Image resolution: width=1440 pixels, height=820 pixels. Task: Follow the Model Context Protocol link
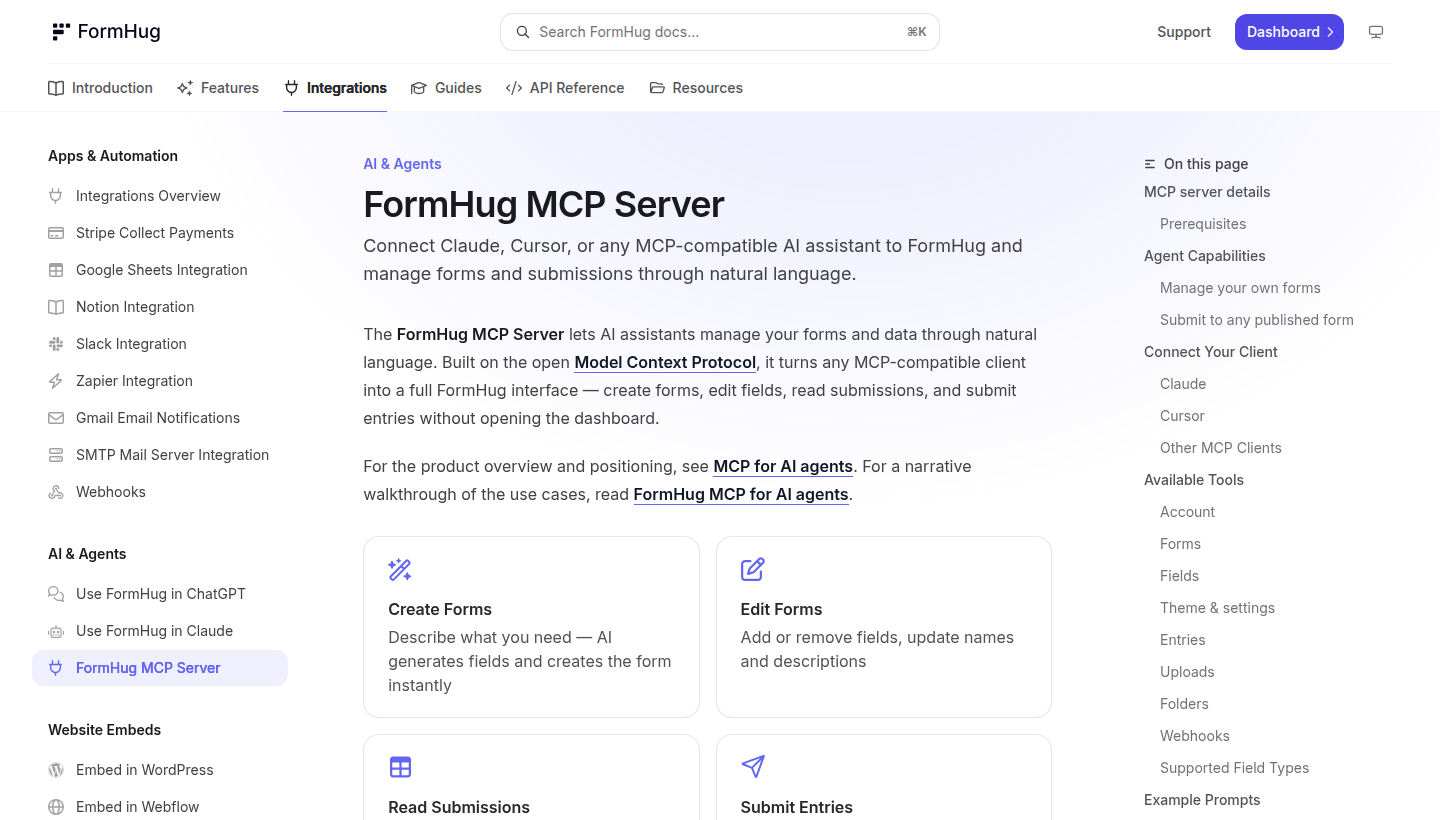click(665, 362)
